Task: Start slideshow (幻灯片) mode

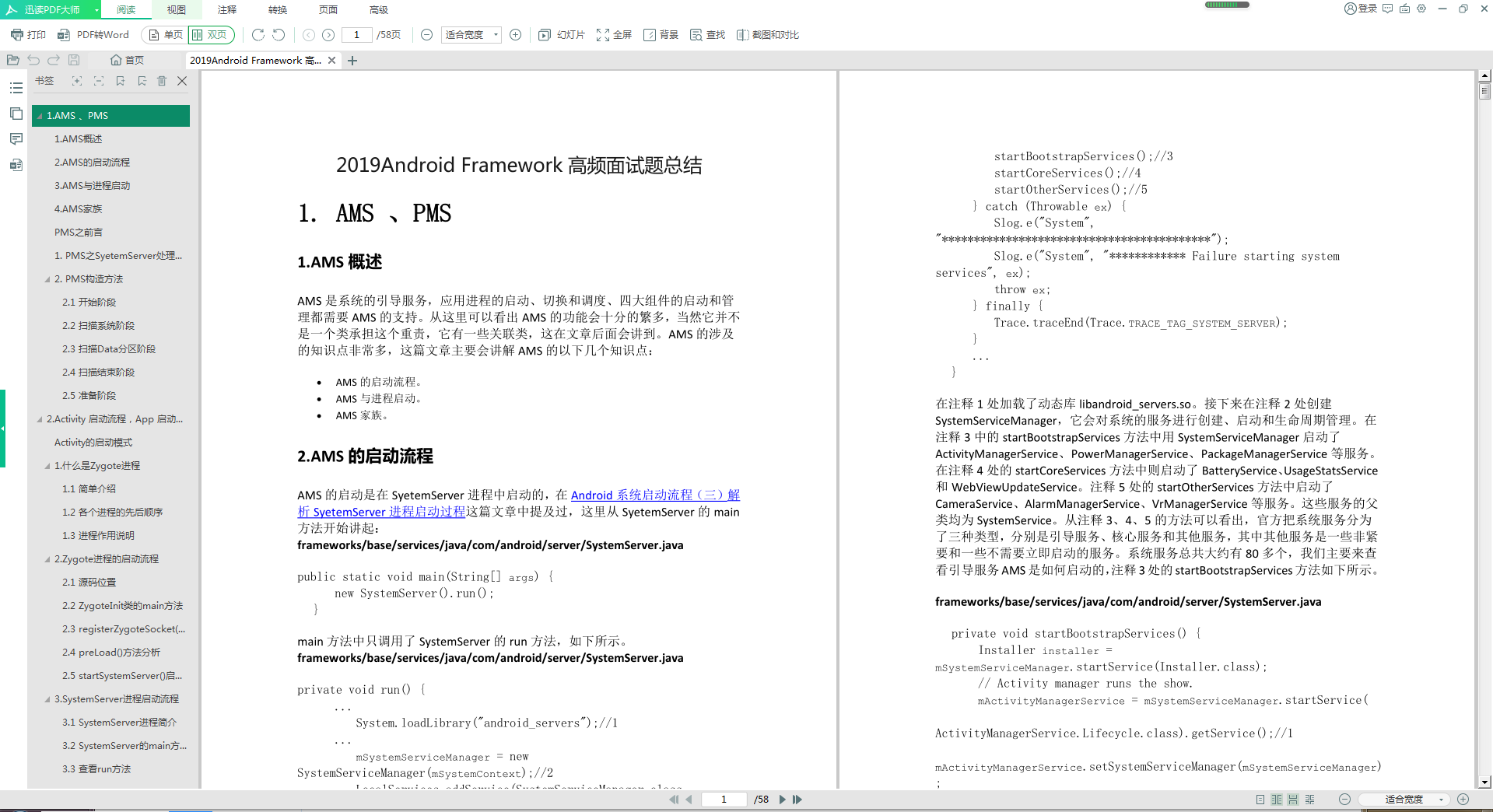Action: coord(562,35)
